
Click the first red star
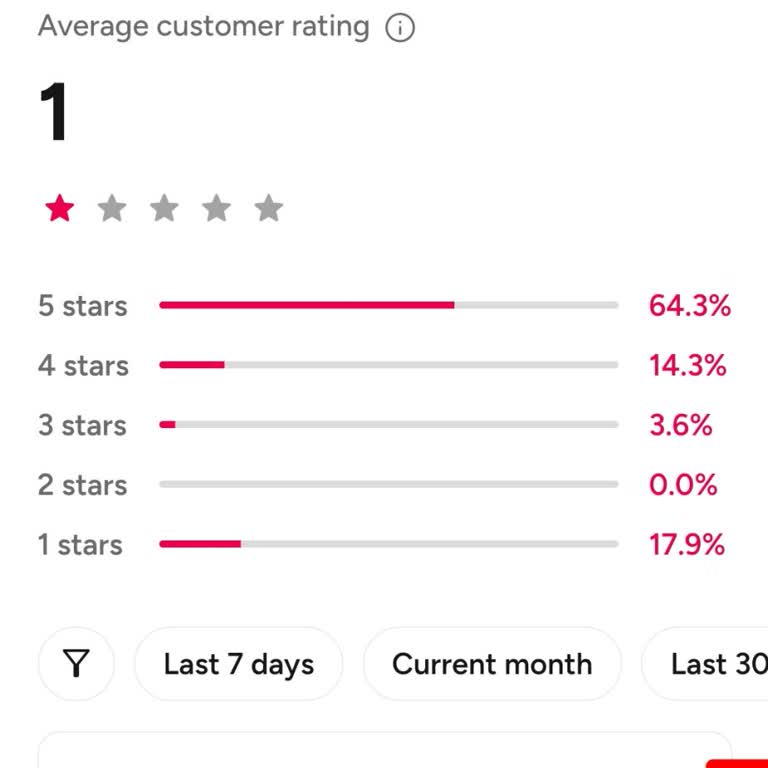pos(60,209)
